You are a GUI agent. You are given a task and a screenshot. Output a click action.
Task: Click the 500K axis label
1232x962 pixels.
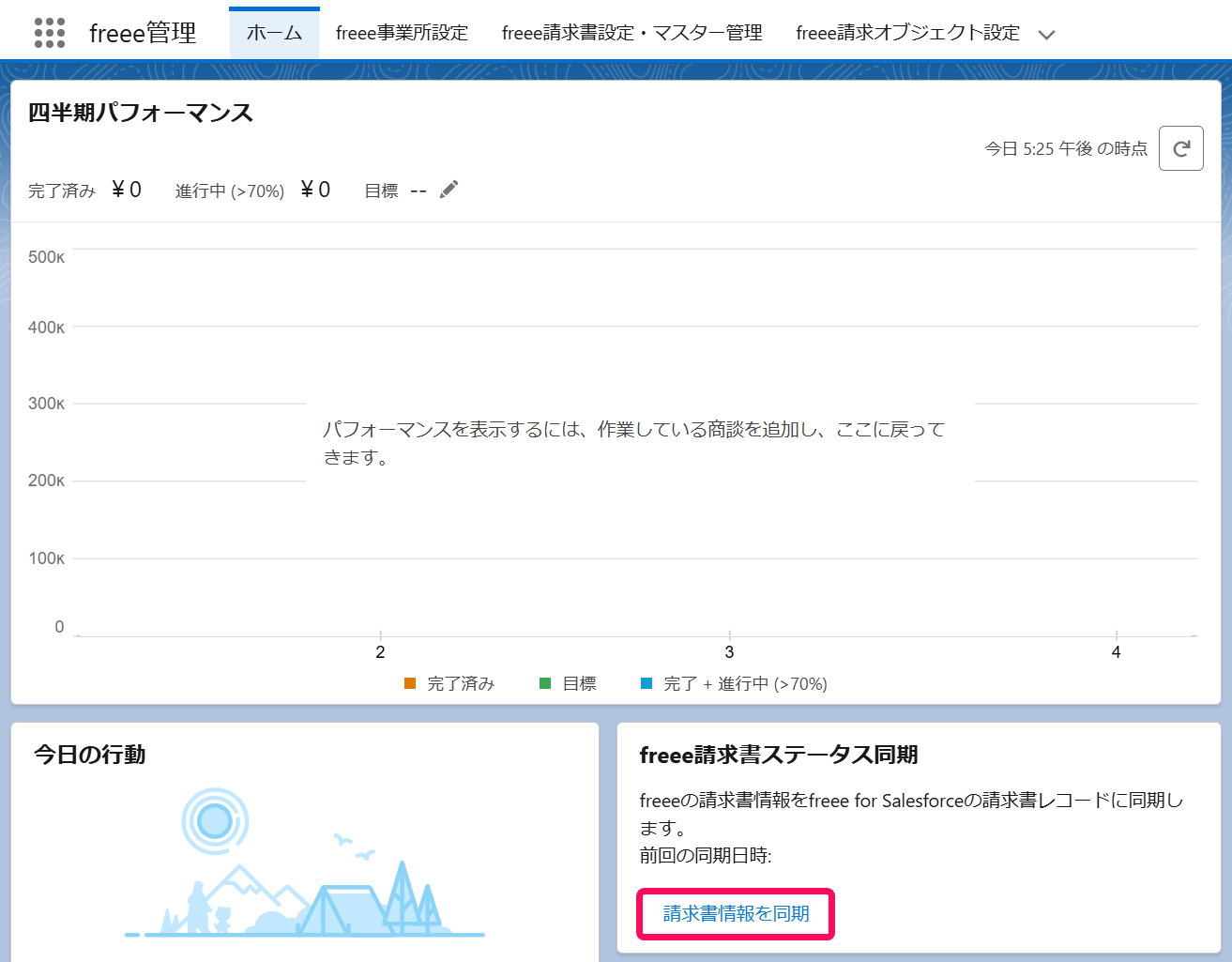[46, 257]
